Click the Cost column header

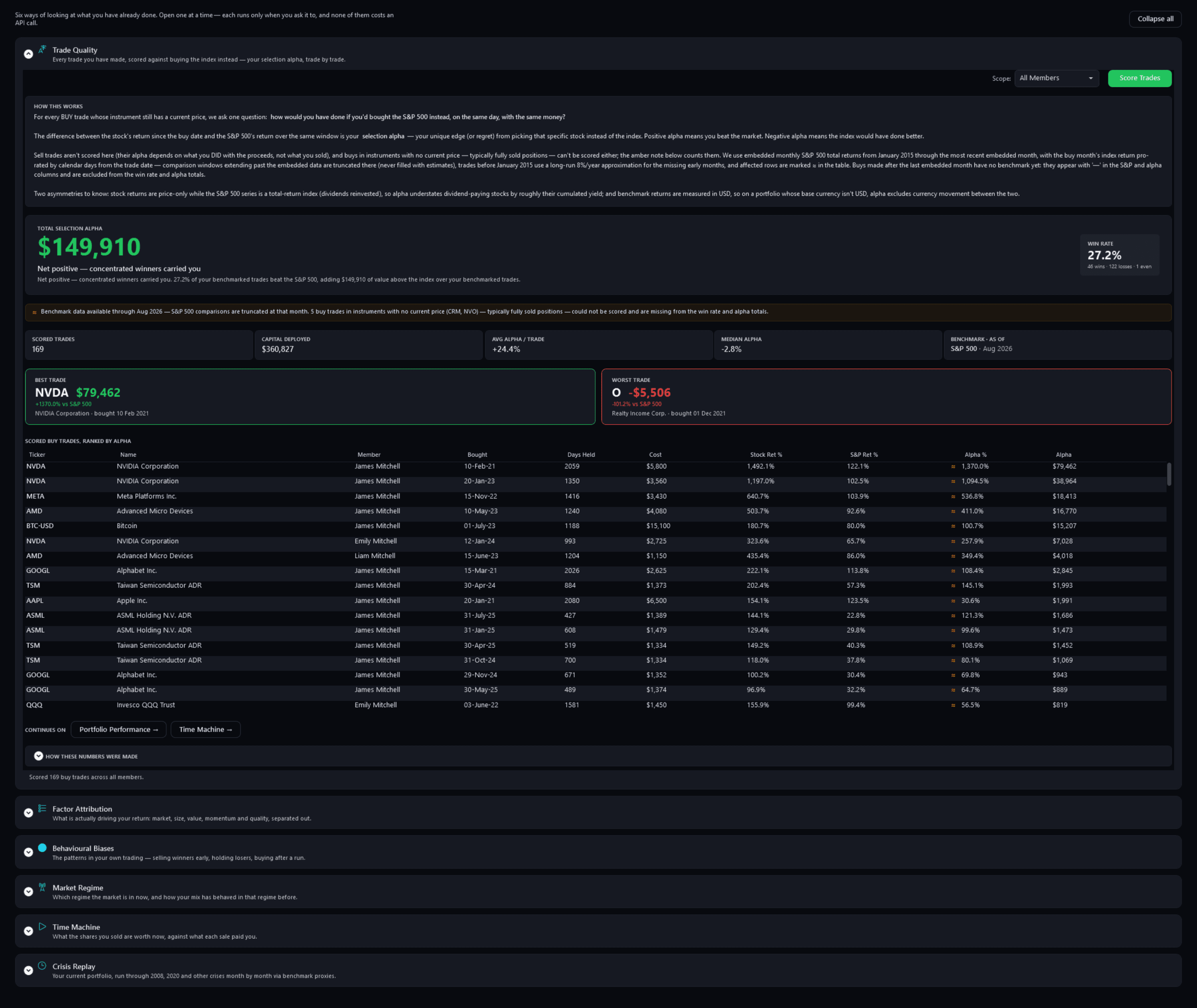coord(655,455)
